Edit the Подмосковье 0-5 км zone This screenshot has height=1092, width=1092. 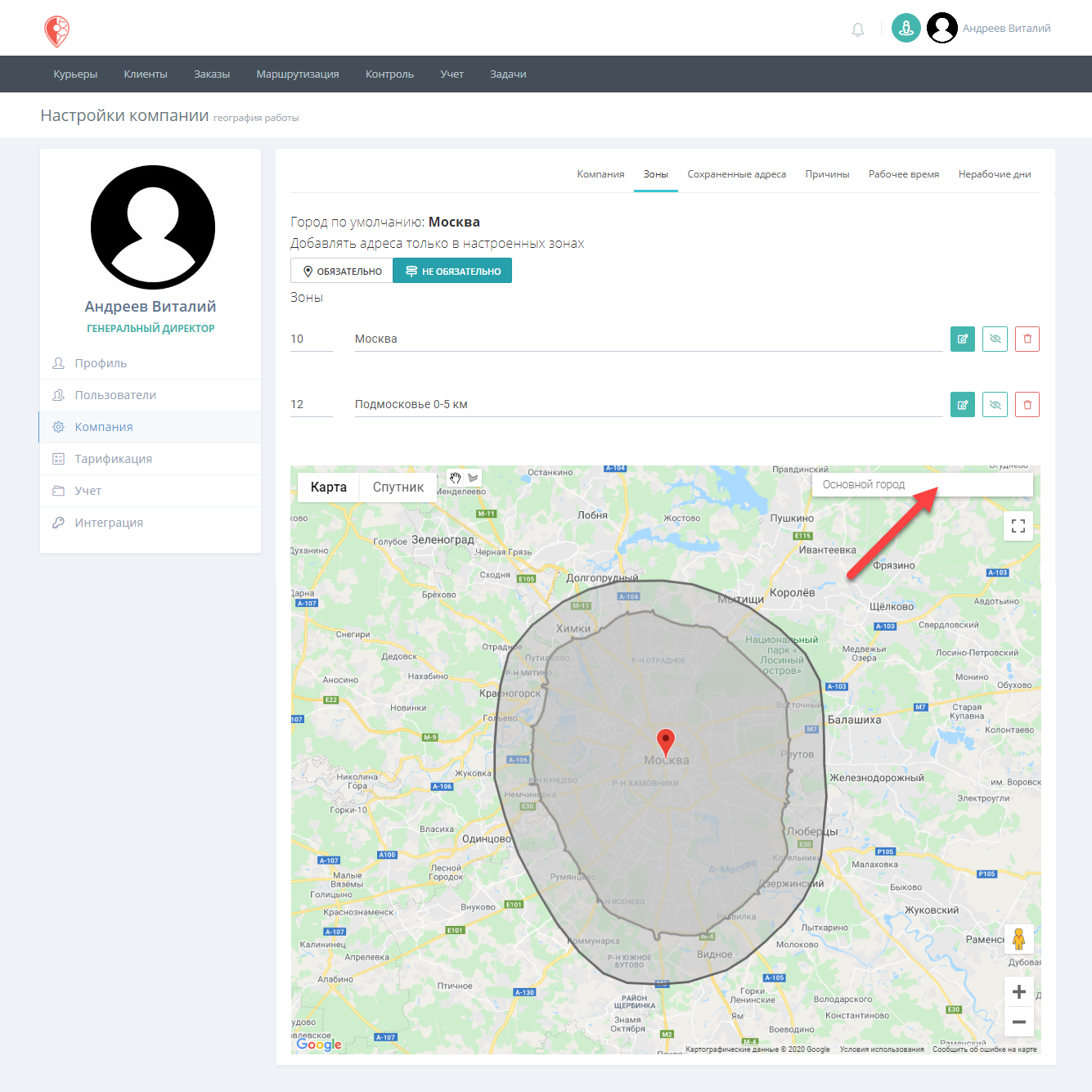(963, 404)
